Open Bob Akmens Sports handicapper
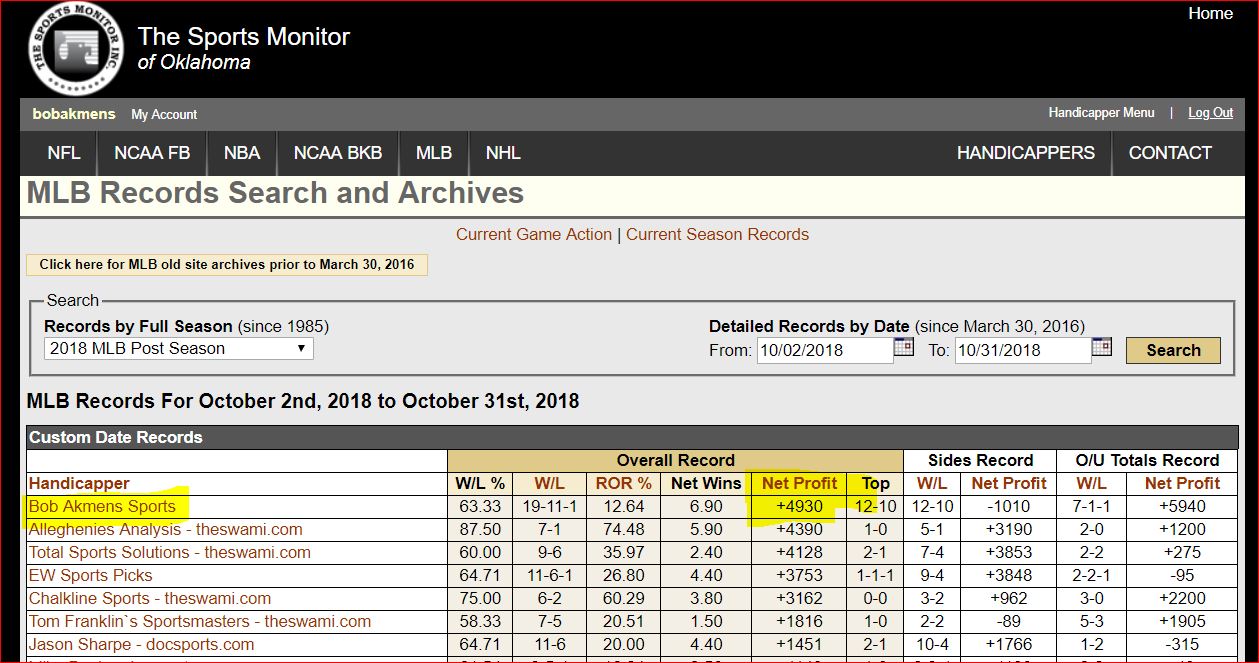 102,506
